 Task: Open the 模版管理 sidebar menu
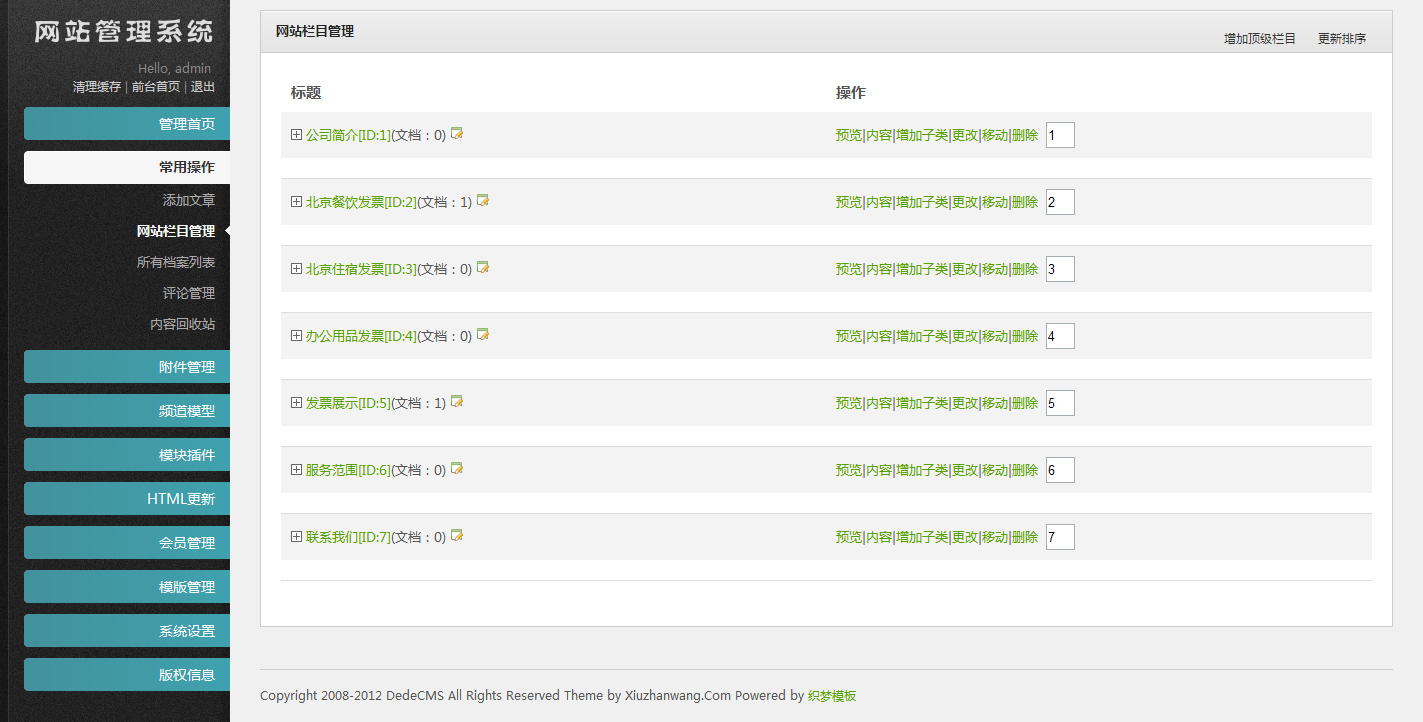point(127,587)
